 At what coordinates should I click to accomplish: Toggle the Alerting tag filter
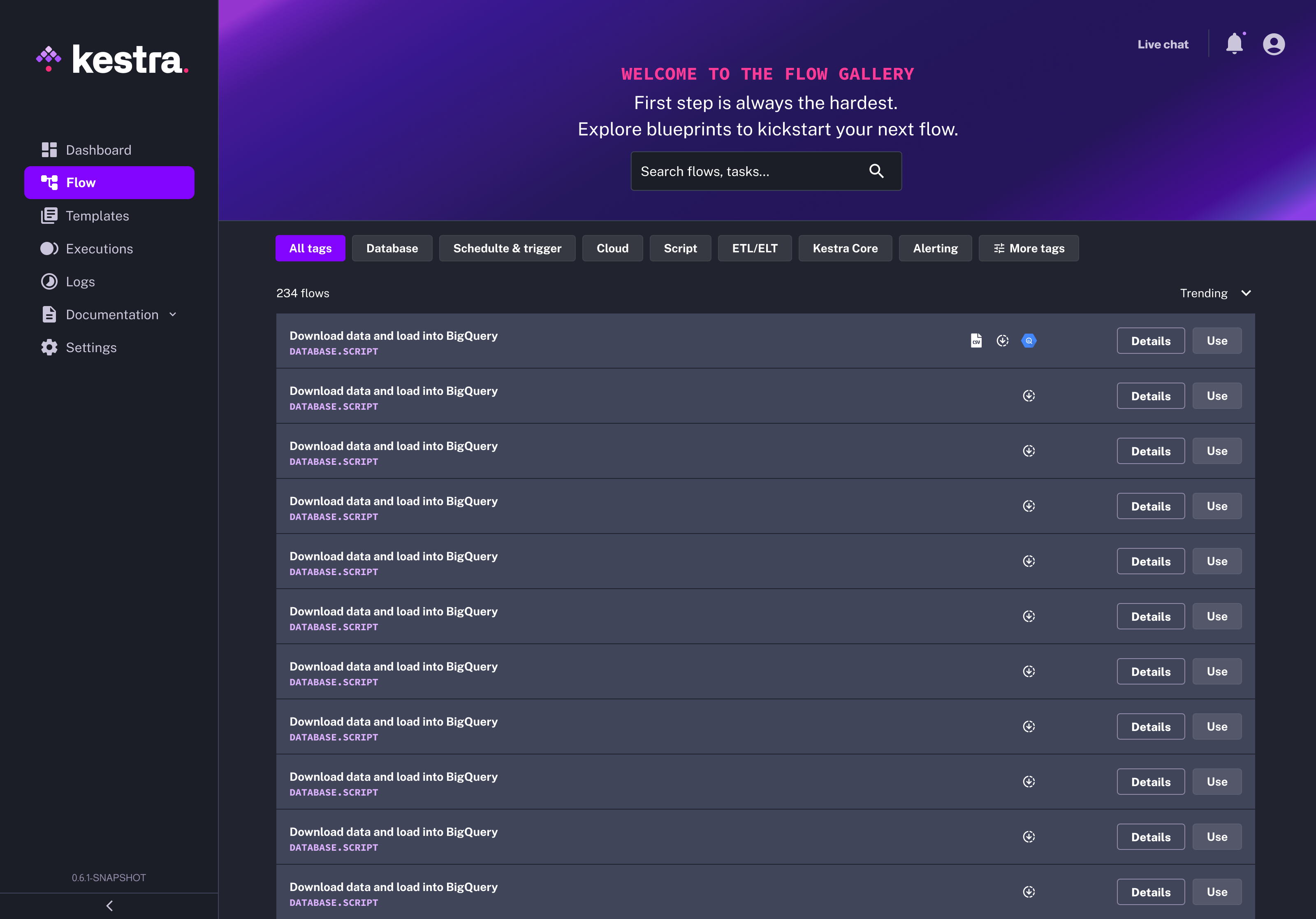935,248
